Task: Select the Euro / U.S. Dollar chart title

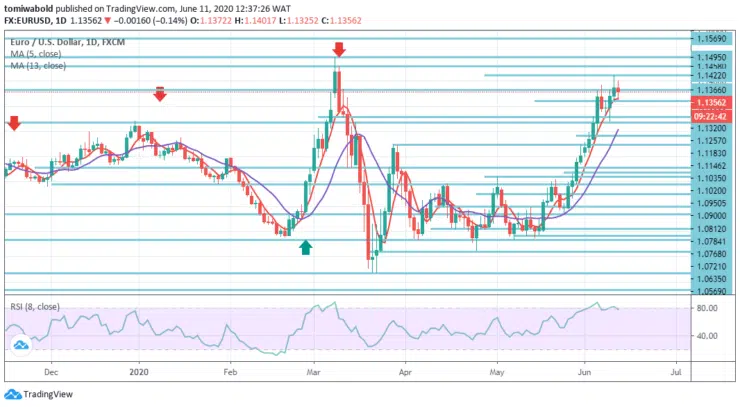Action: click(x=67, y=42)
